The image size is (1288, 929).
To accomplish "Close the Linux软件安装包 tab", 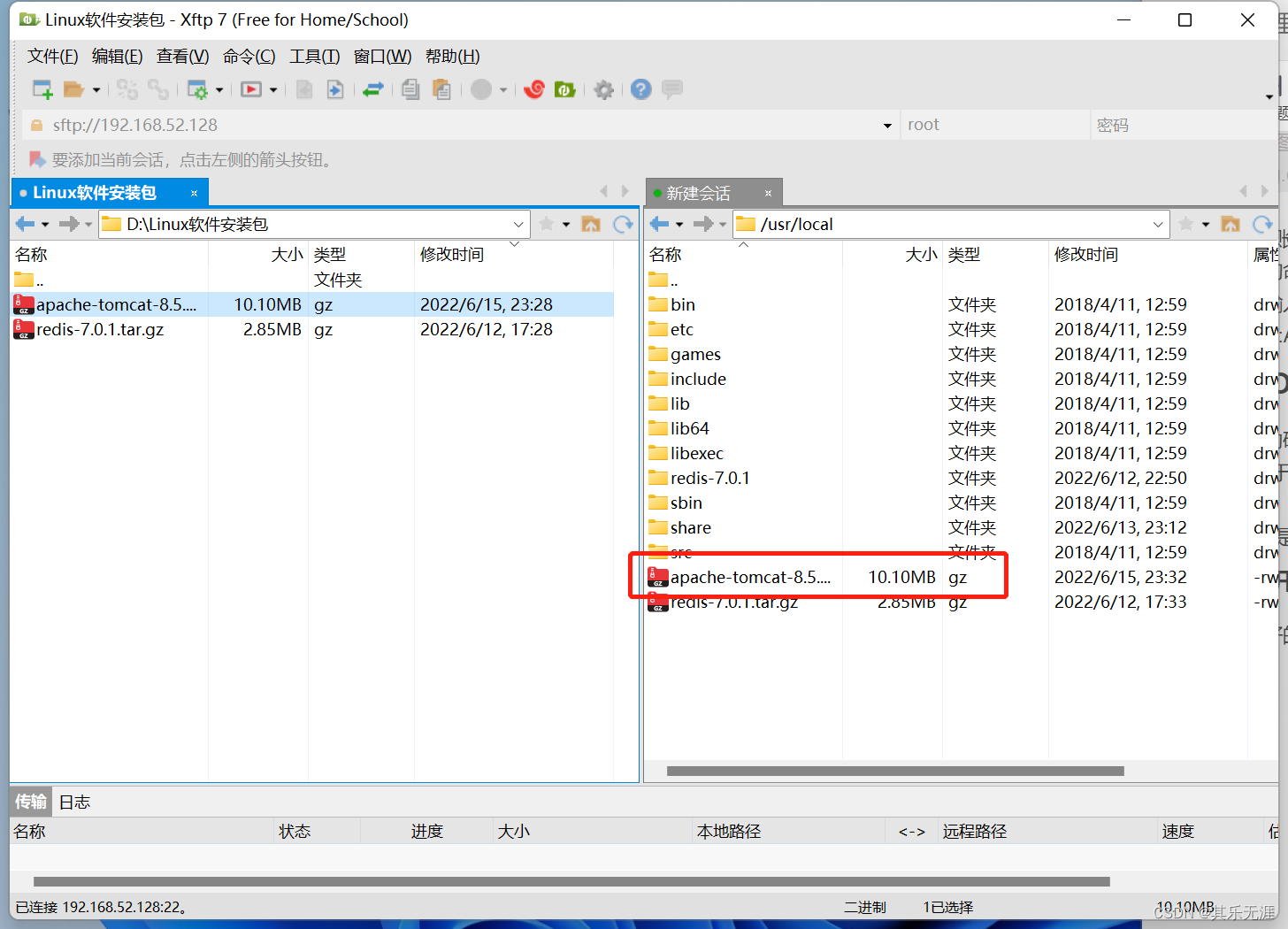I will tap(195, 193).
